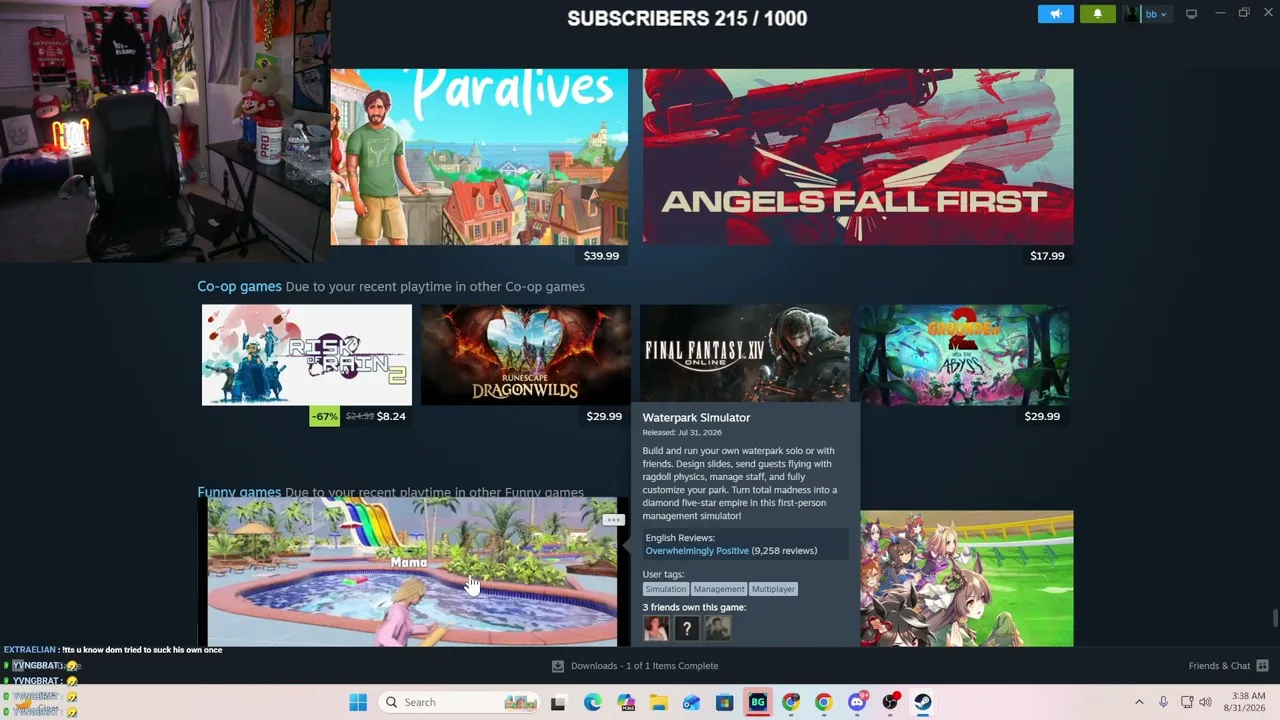Open the Grounded 2 game capsule
The height and width of the screenshot is (720, 1280).
[x=964, y=355]
